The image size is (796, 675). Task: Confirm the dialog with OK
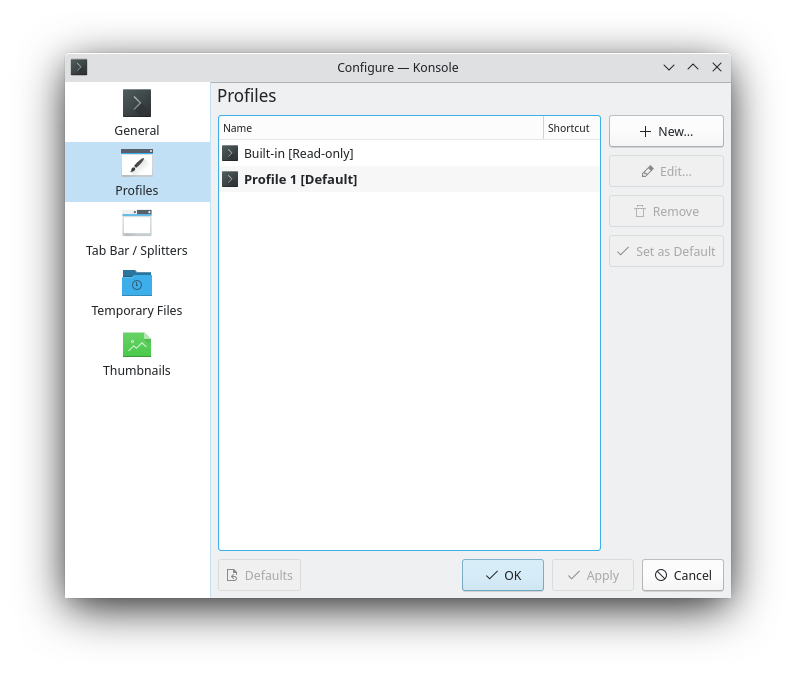pyautogui.click(x=503, y=575)
